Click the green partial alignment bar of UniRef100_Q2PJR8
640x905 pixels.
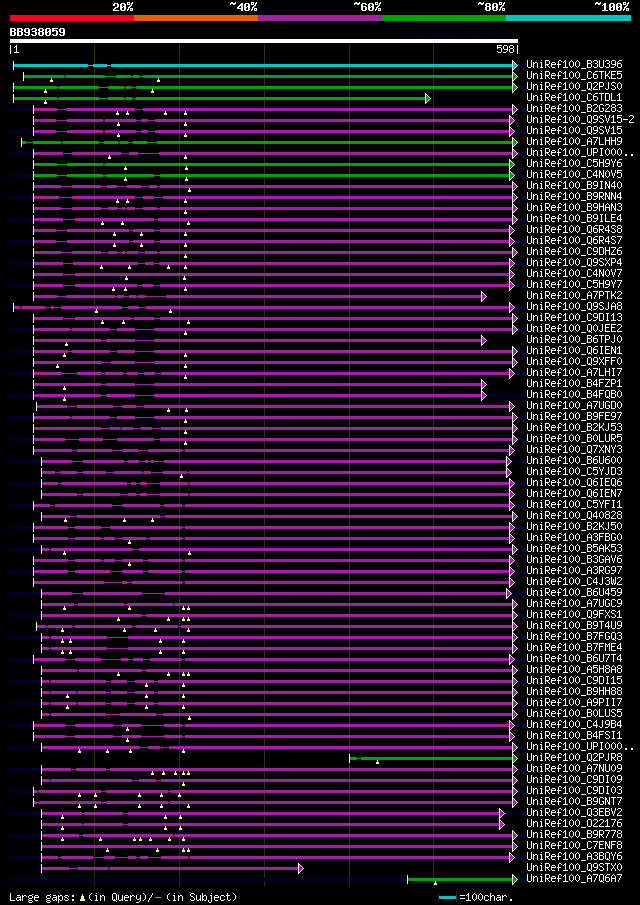point(431,758)
